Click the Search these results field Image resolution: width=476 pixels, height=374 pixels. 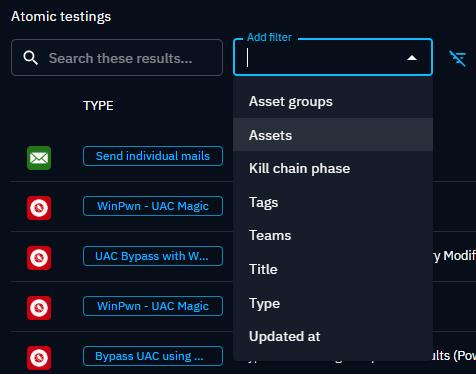(117, 58)
